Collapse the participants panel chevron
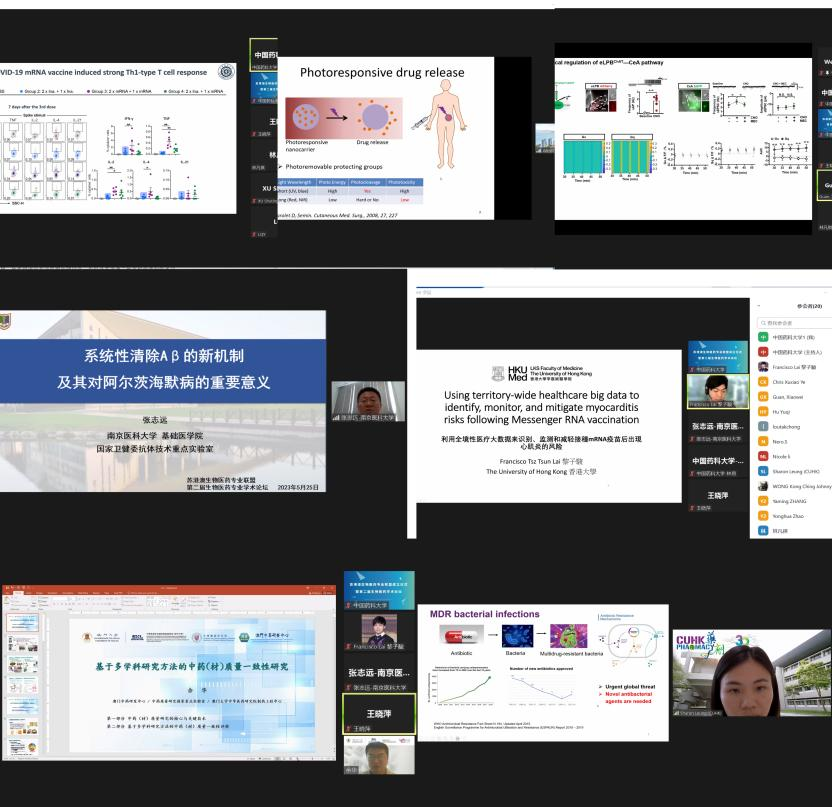Screen dimensions: 832x807 click(x=759, y=306)
